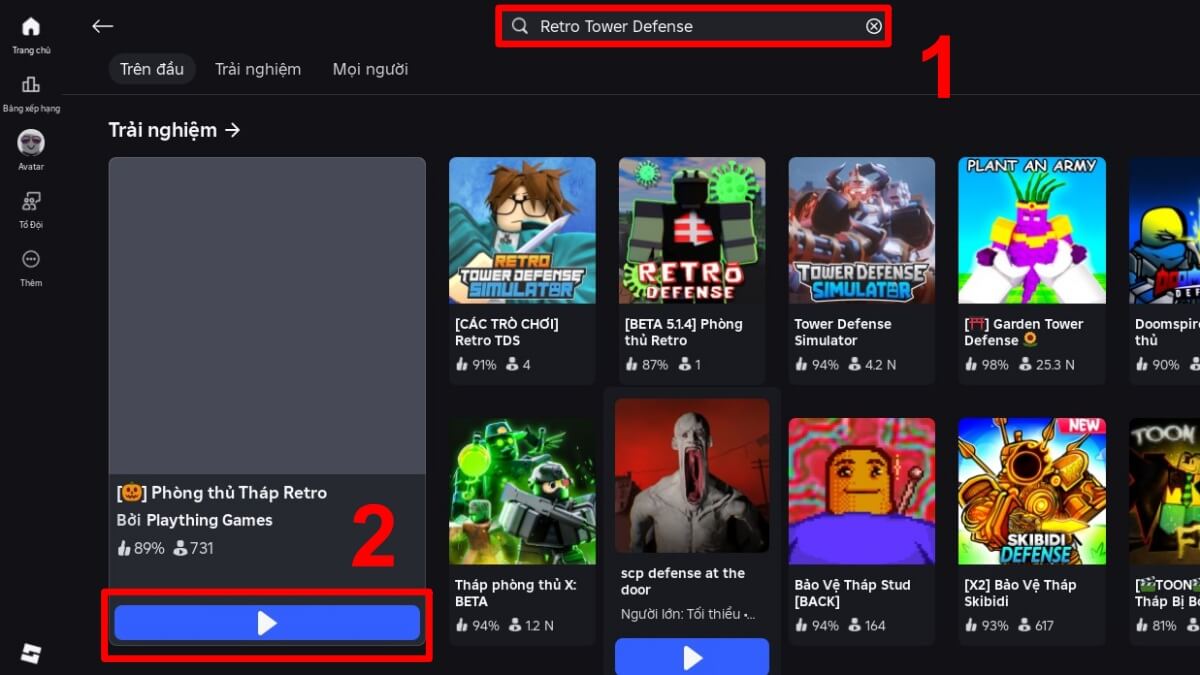Click inside the Retro Tower Defense search field
Viewport: 1200px width, 675px height.
click(x=690, y=26)
